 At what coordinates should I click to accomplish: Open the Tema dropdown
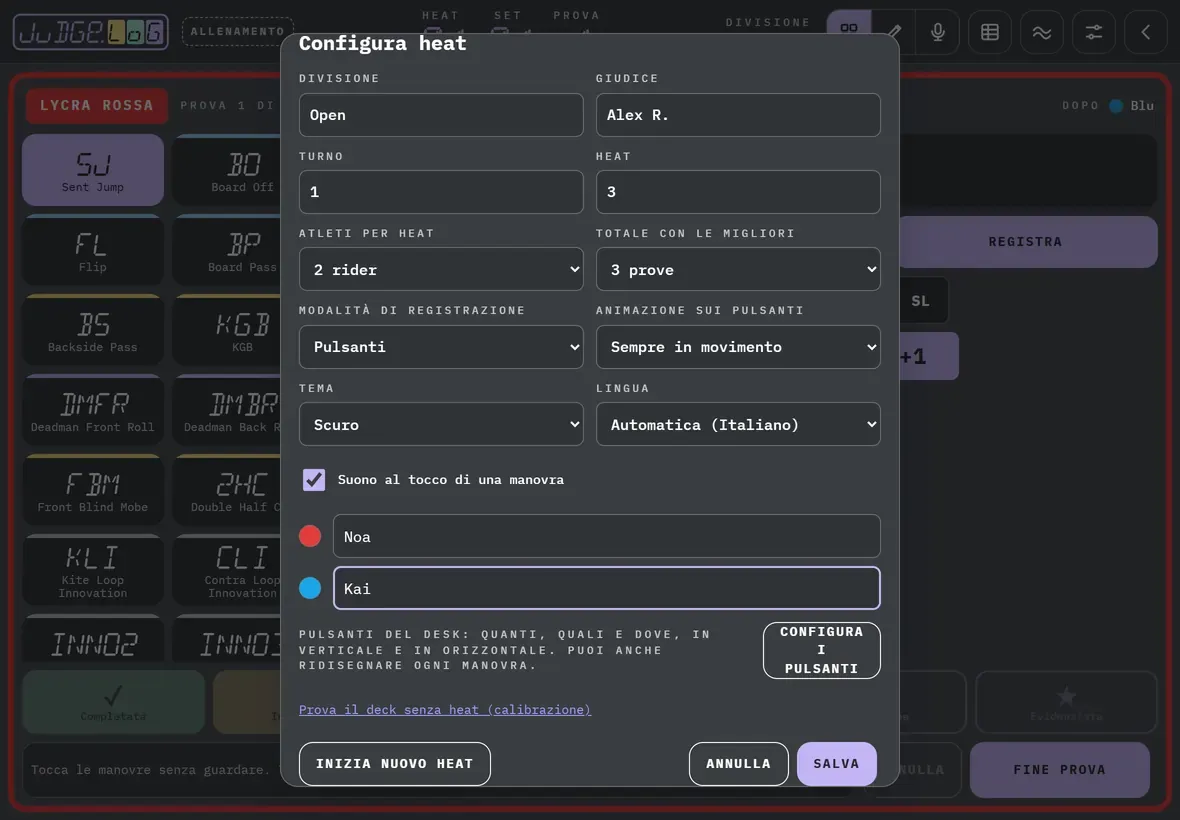click(441, 424)
